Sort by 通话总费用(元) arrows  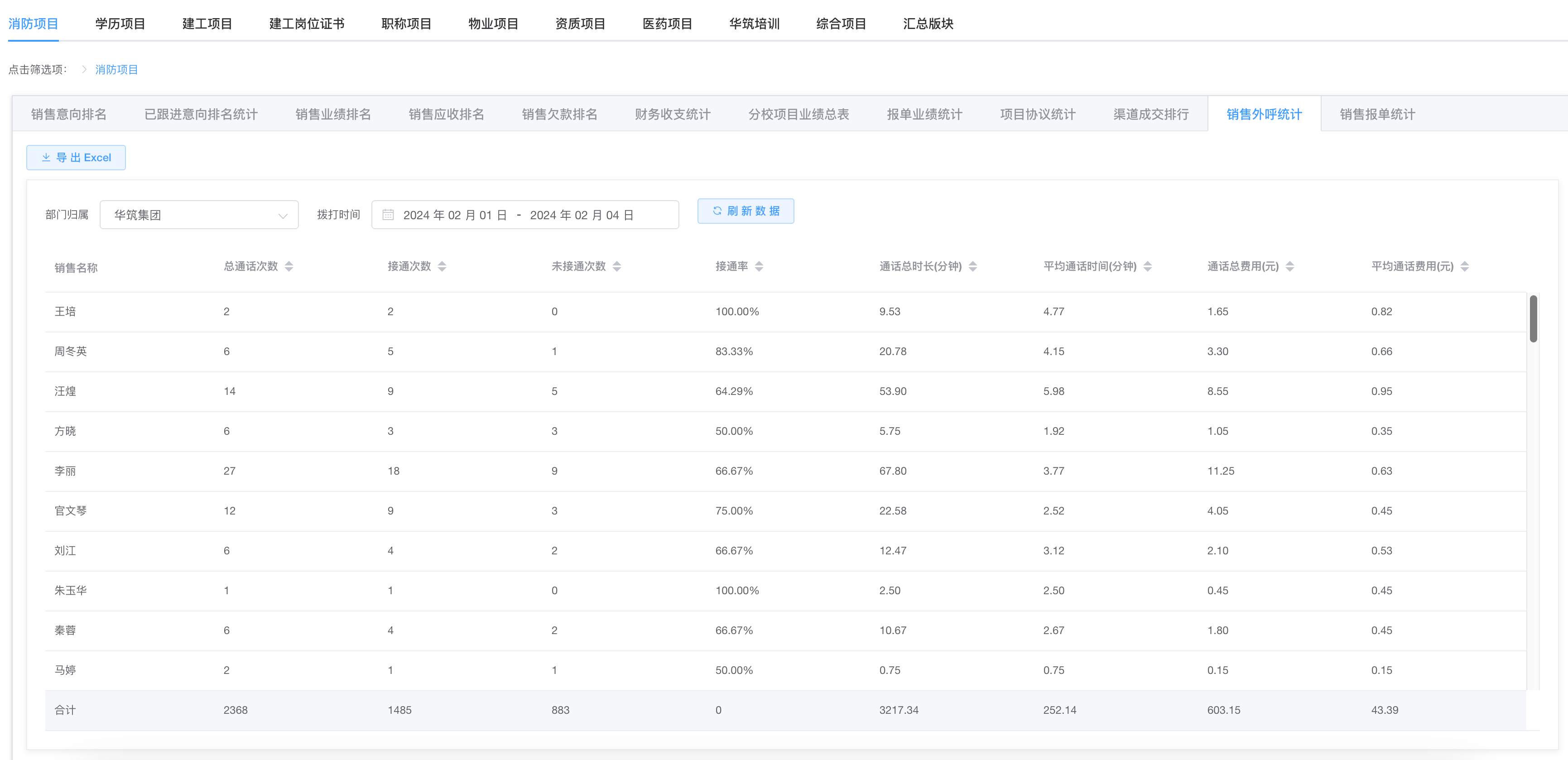coord(1290,266)
